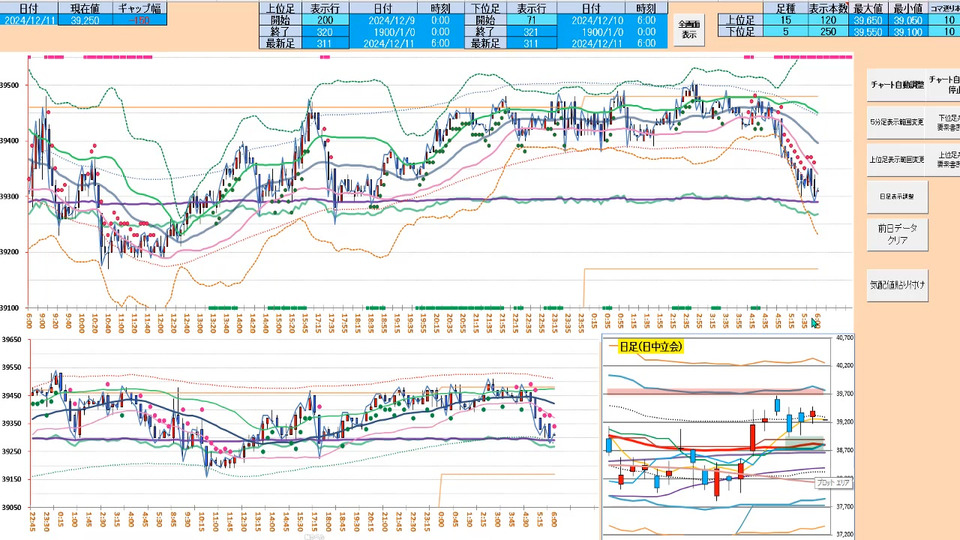
Task: Click the 22:45 time label on the lower-left chart
Action: point(32,522)
